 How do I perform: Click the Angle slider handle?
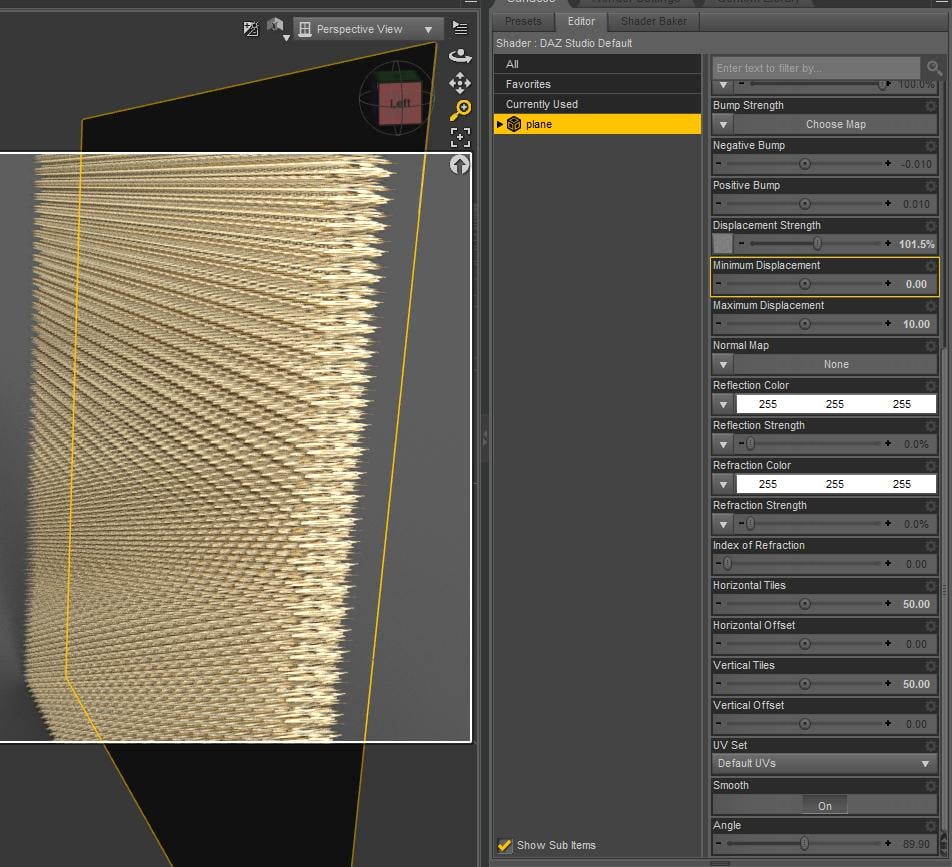click(804, 843)
